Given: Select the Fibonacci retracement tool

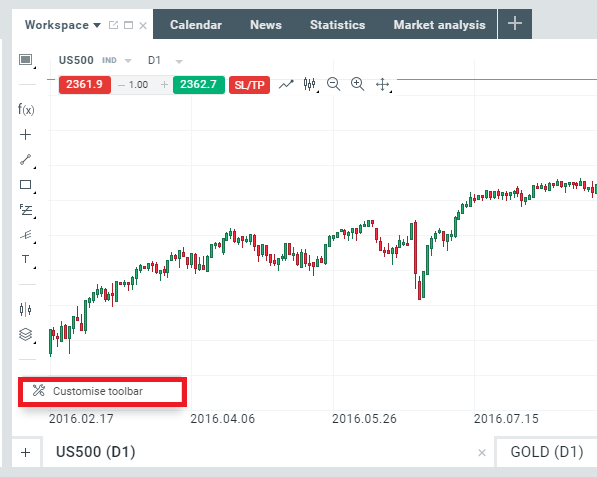Looking at the screenshot, I should point(26,210).
